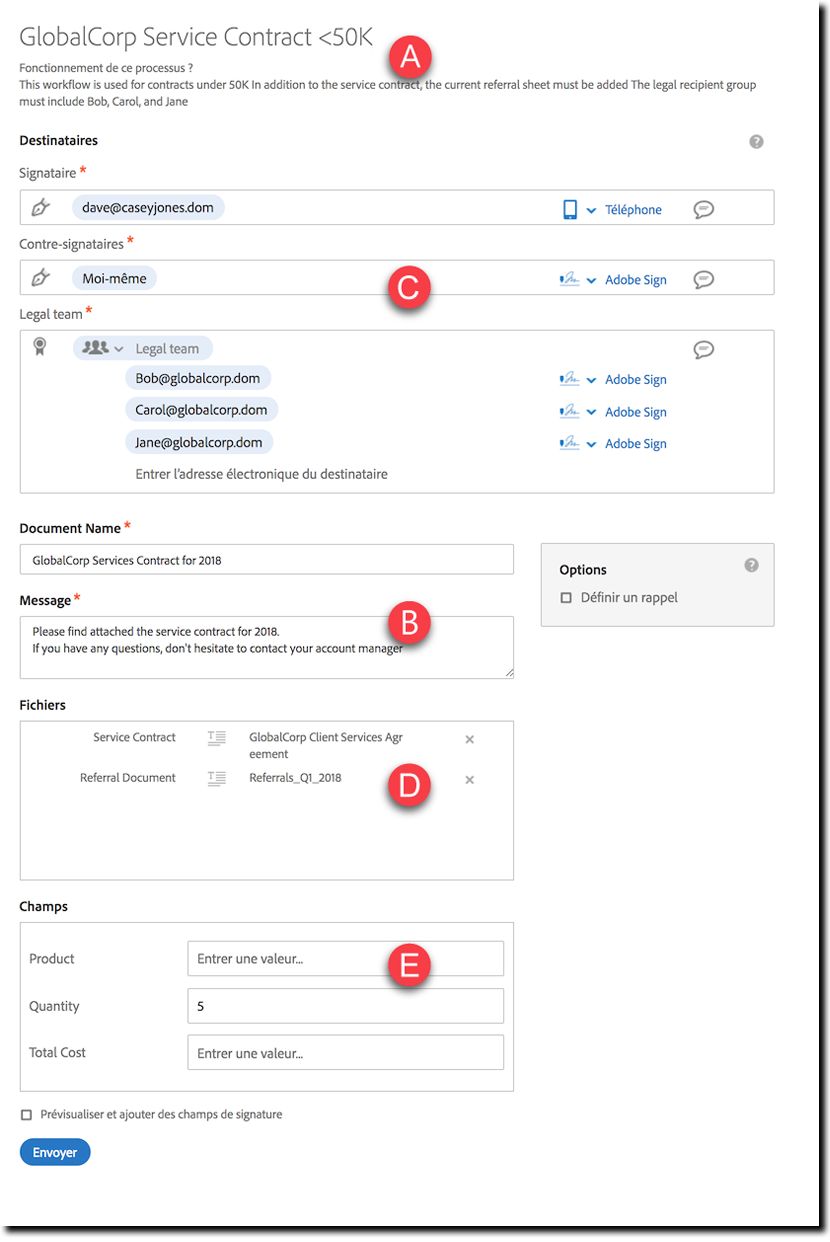Open the private message bubble for Signataire
Image resolution: width=830 pixels, height=1242 pixels.
[x=704, y=210]
